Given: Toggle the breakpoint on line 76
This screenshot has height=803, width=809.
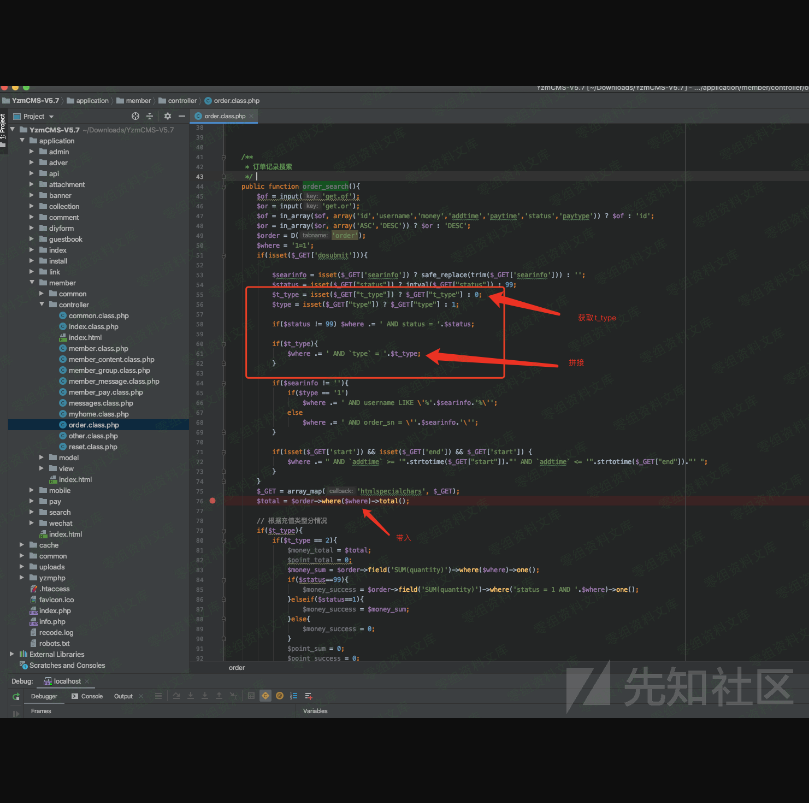Looking at the screenshot, I should [212, 501].
